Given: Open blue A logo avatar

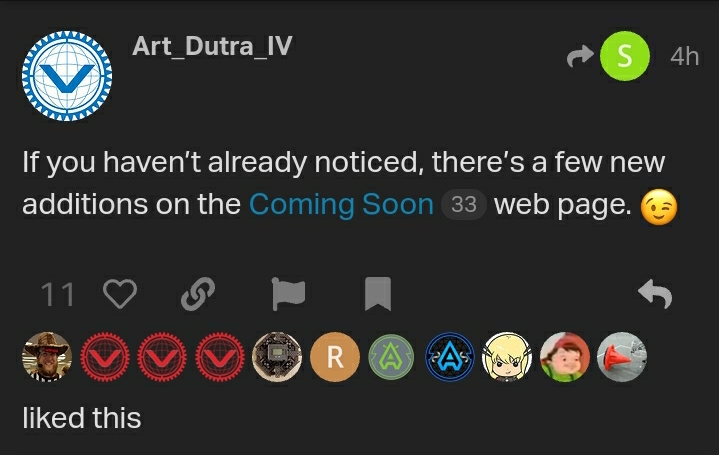Looking at the screenshot, I should 450,357.
